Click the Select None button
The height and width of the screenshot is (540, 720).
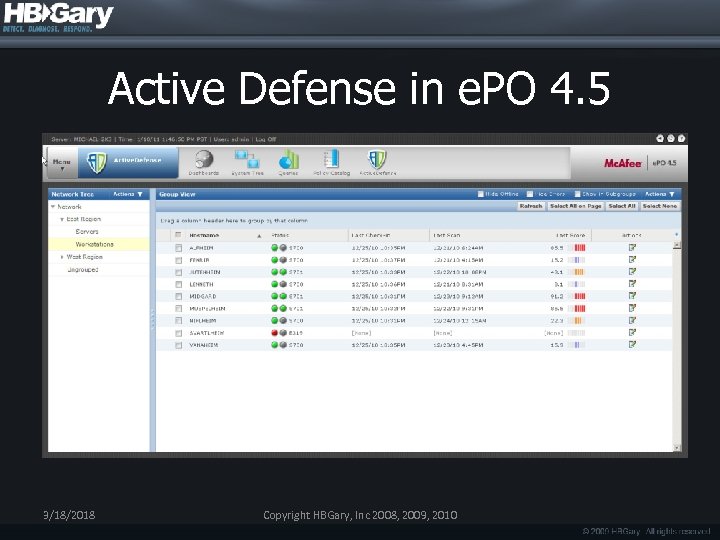[660, 206]
